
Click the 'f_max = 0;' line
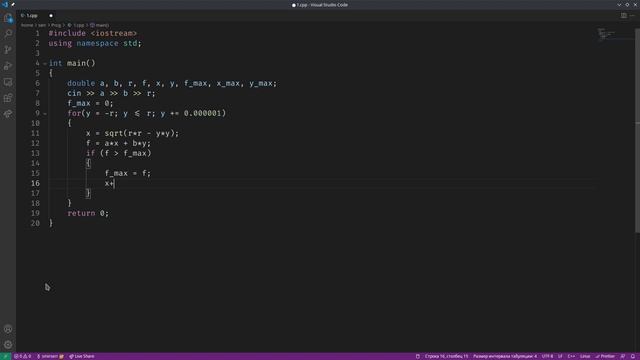(90, 103)
